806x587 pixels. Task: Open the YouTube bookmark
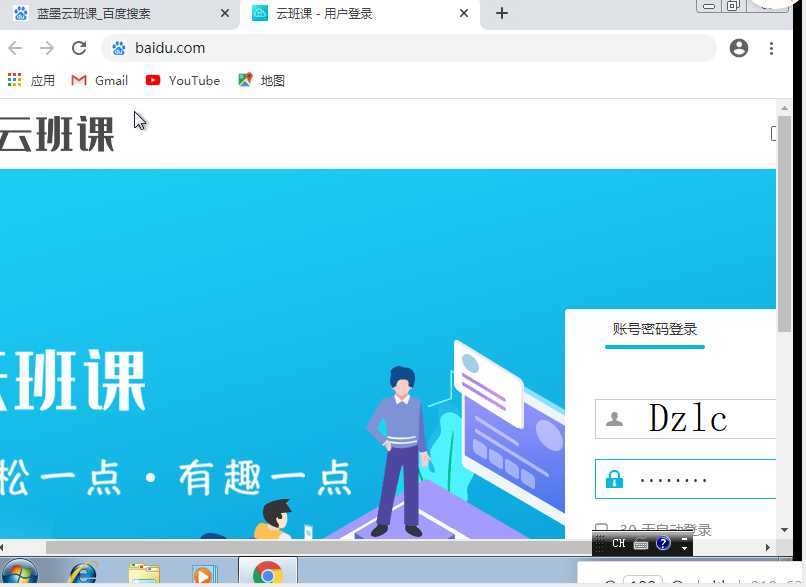coord(183,81)
